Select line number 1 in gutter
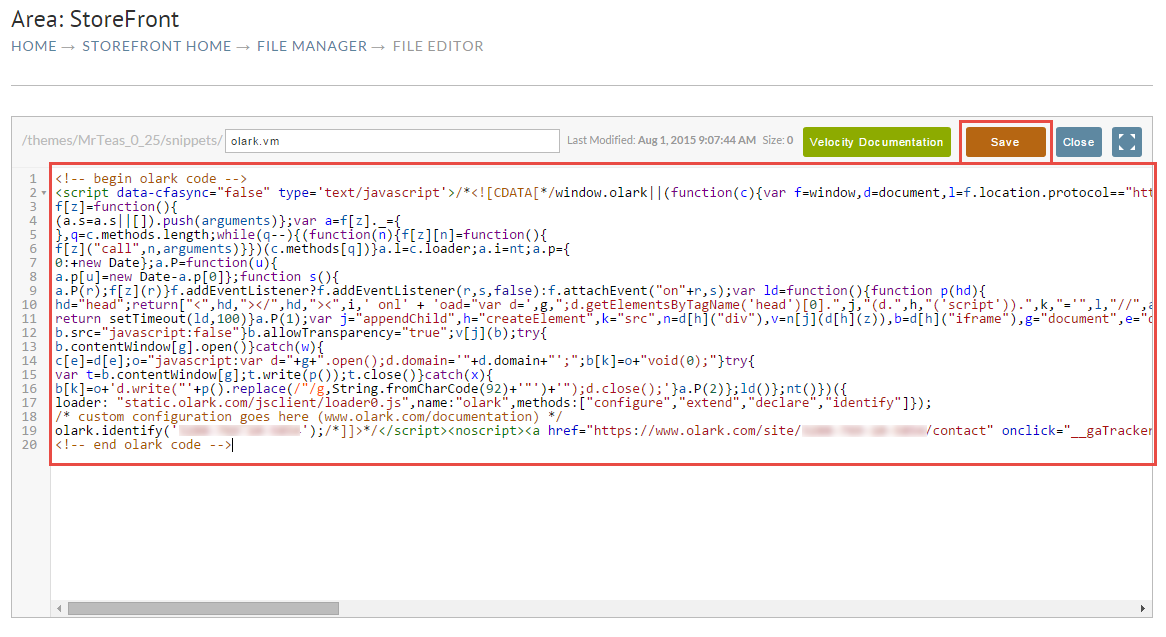This screenshot has height=637, width=1166. 33,178
